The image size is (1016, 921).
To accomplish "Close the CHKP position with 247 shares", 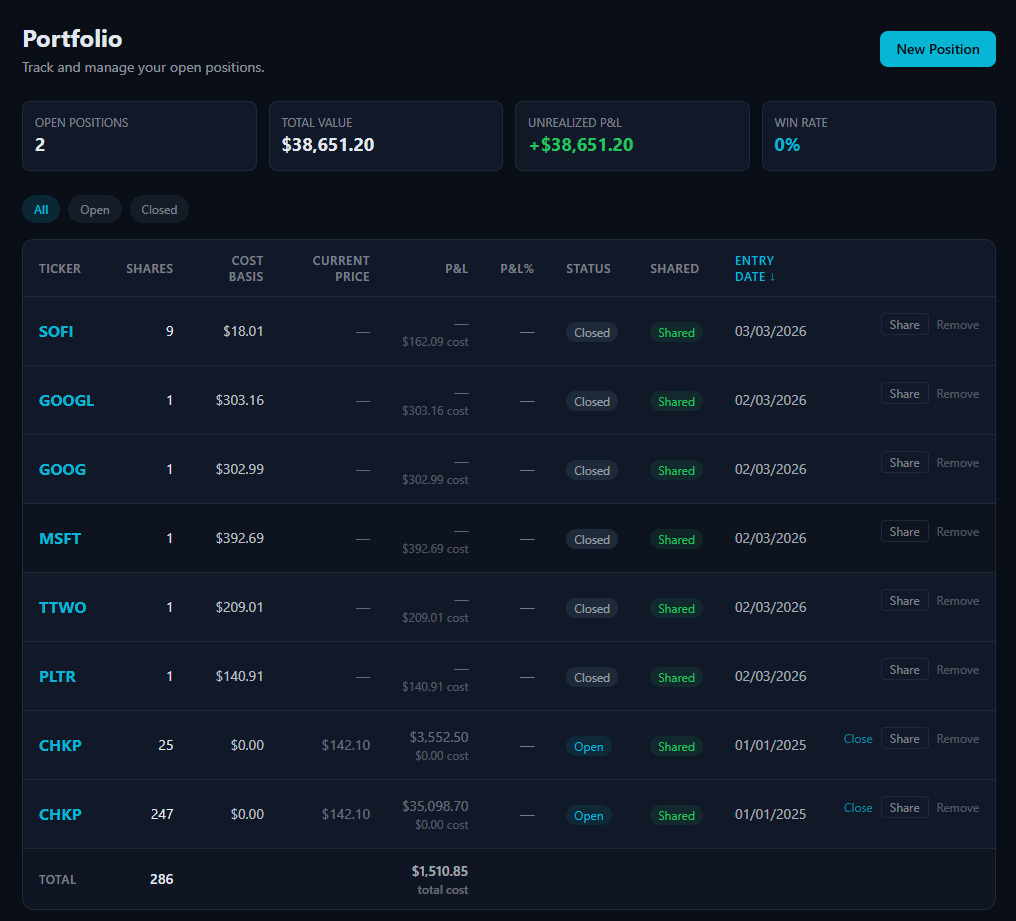I will [x=858, y=808].
